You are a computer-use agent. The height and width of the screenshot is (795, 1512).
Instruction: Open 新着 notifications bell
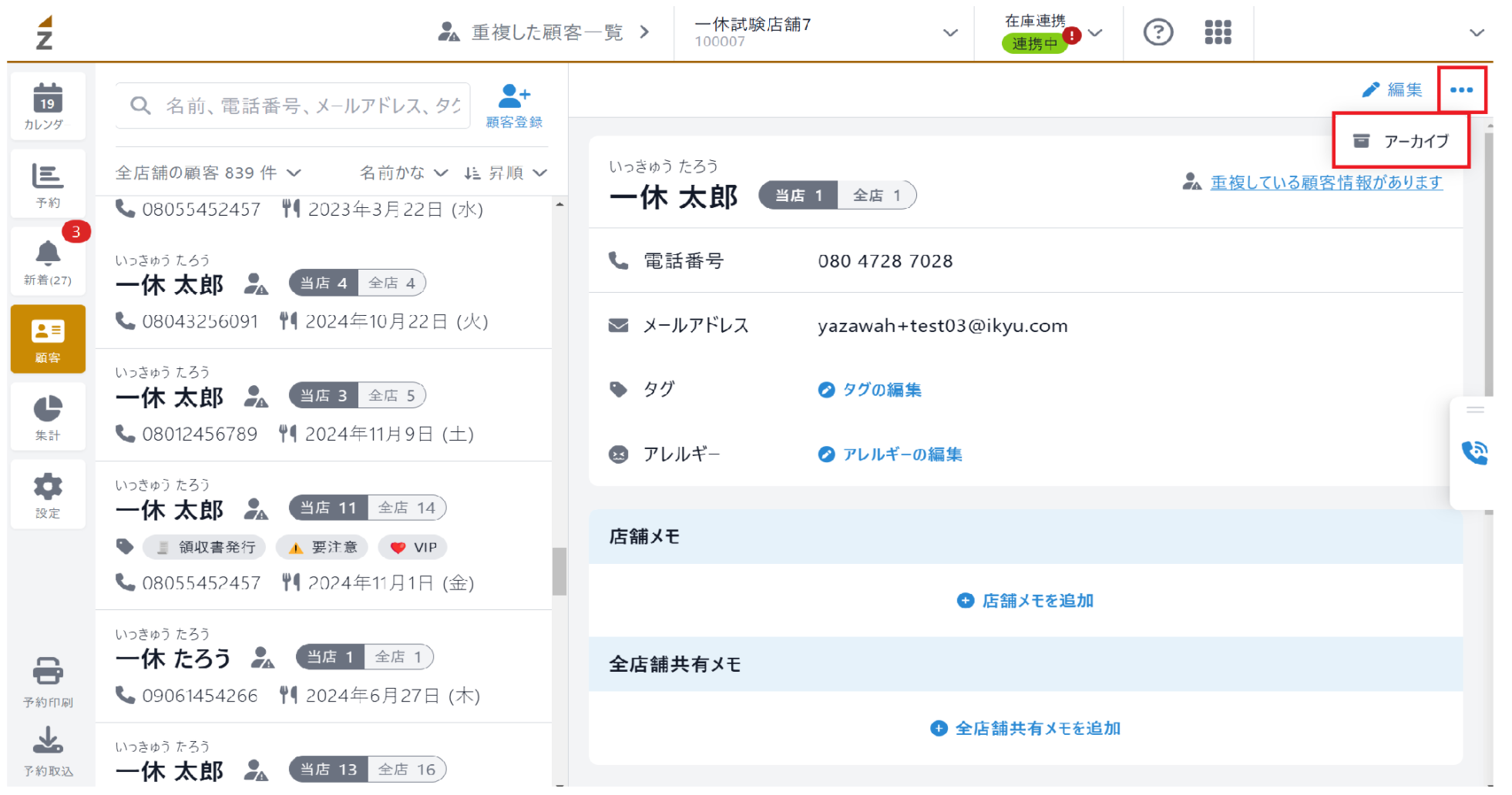48,261
